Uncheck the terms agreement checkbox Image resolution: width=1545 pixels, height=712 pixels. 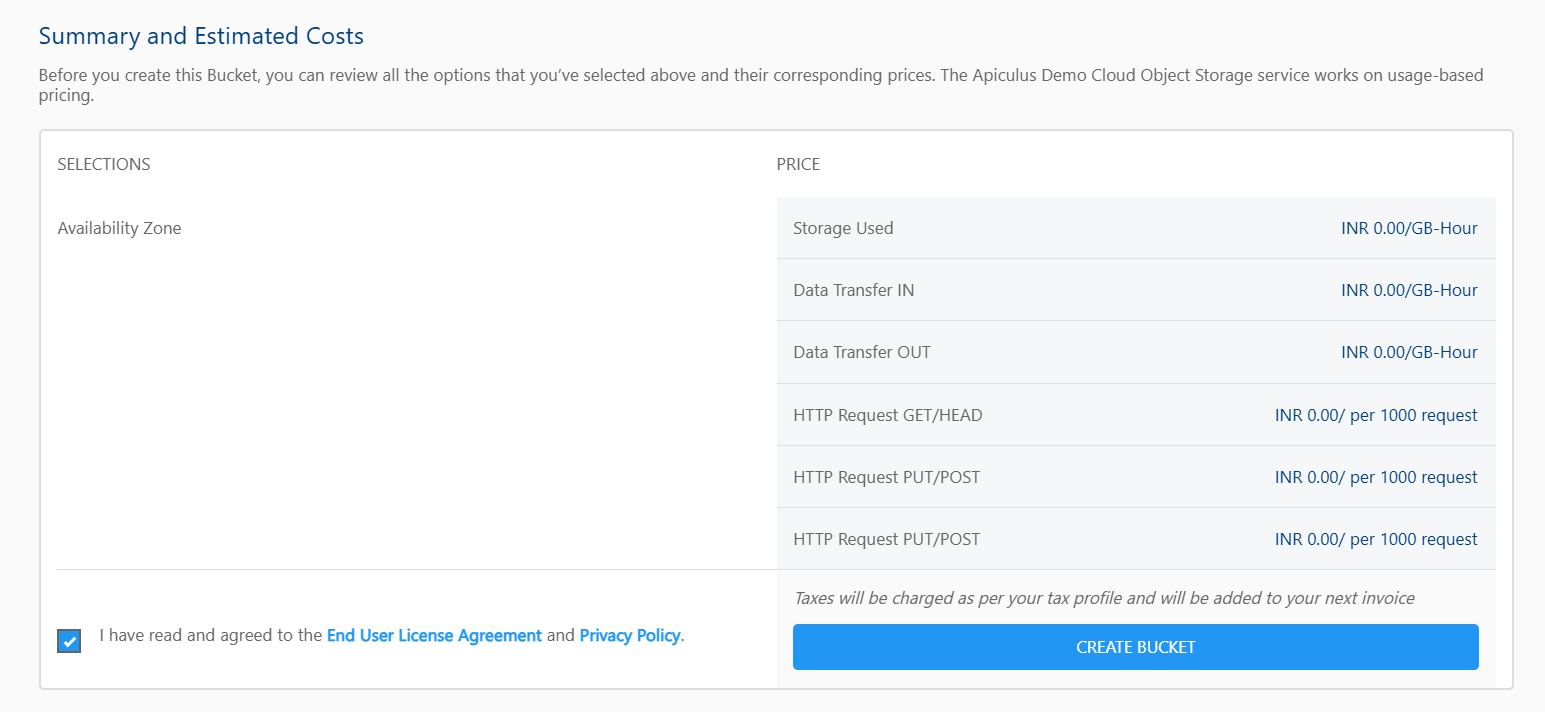pos(68,641)
